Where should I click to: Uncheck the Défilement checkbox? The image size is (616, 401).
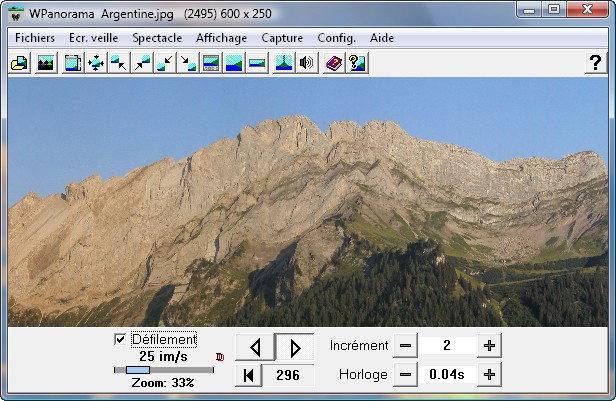pos(120,339)
